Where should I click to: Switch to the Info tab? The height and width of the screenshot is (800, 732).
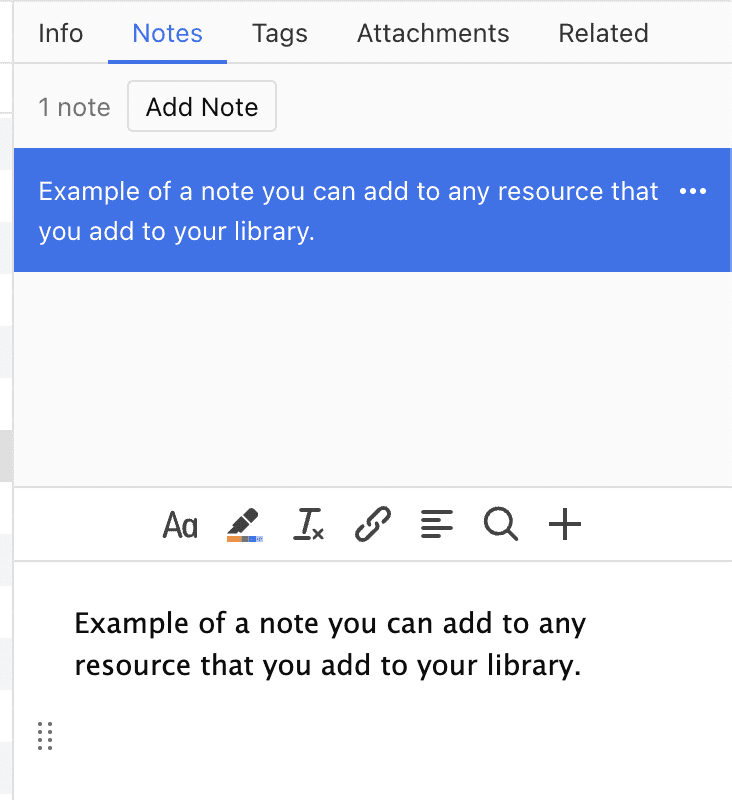point(61,34)
